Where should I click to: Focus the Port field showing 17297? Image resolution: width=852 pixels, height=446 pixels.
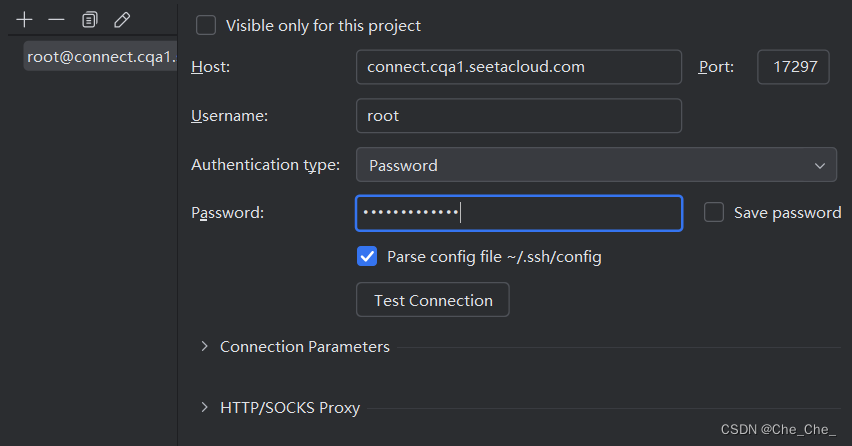click(793, 67)
